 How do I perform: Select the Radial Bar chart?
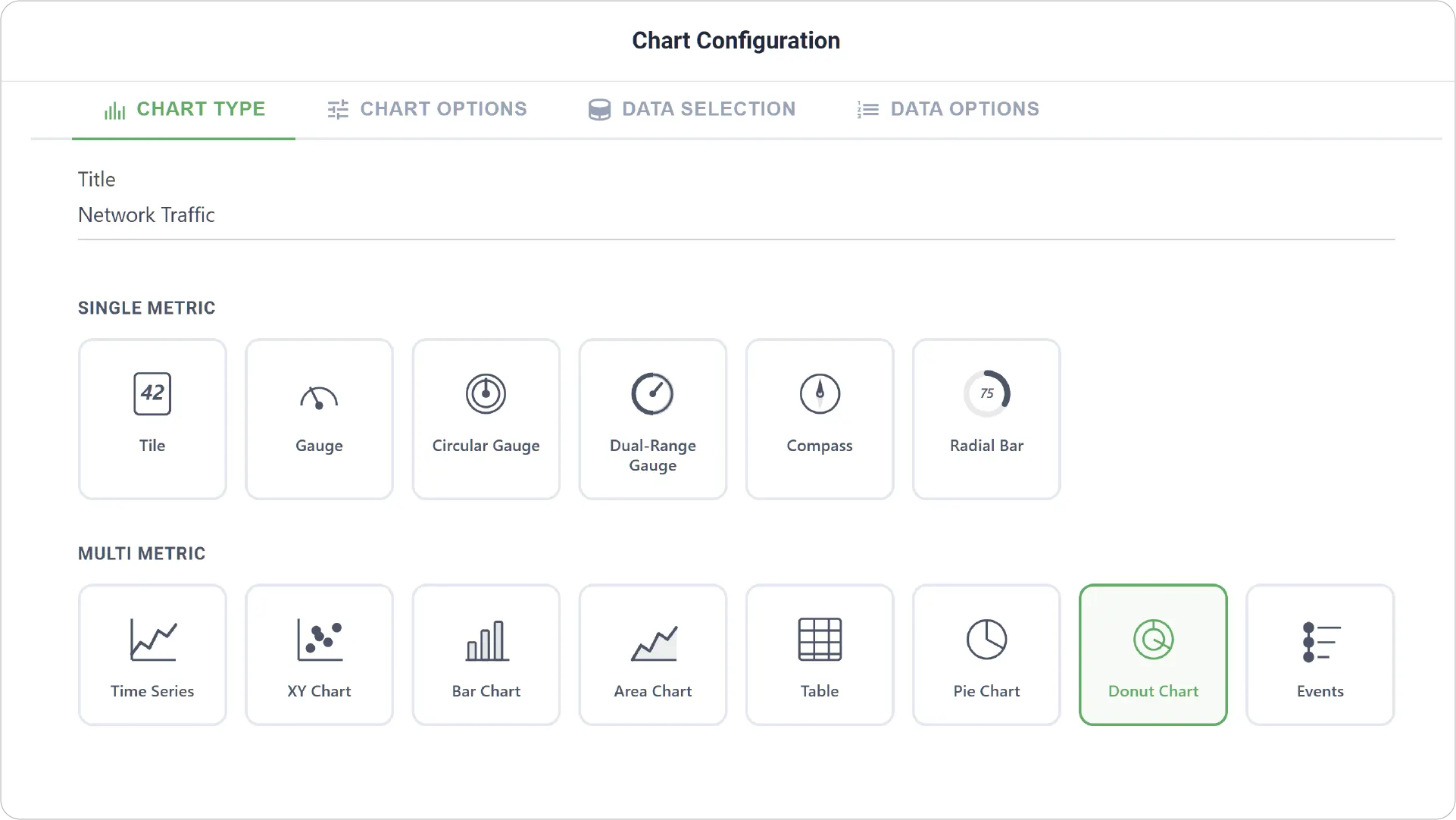pos(986,419)
